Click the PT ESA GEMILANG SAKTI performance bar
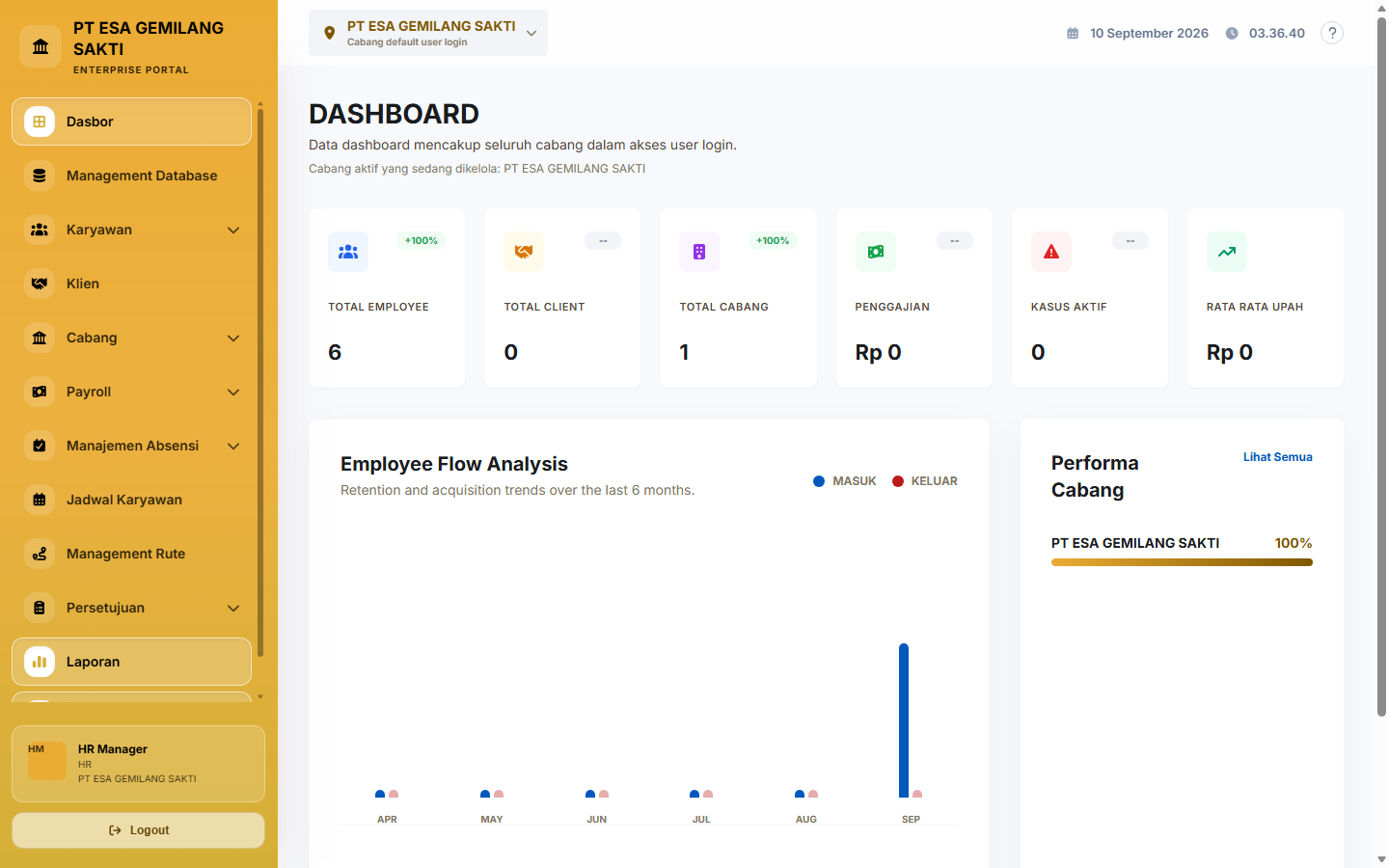The image size is (1389, 868). [1182, 562]
